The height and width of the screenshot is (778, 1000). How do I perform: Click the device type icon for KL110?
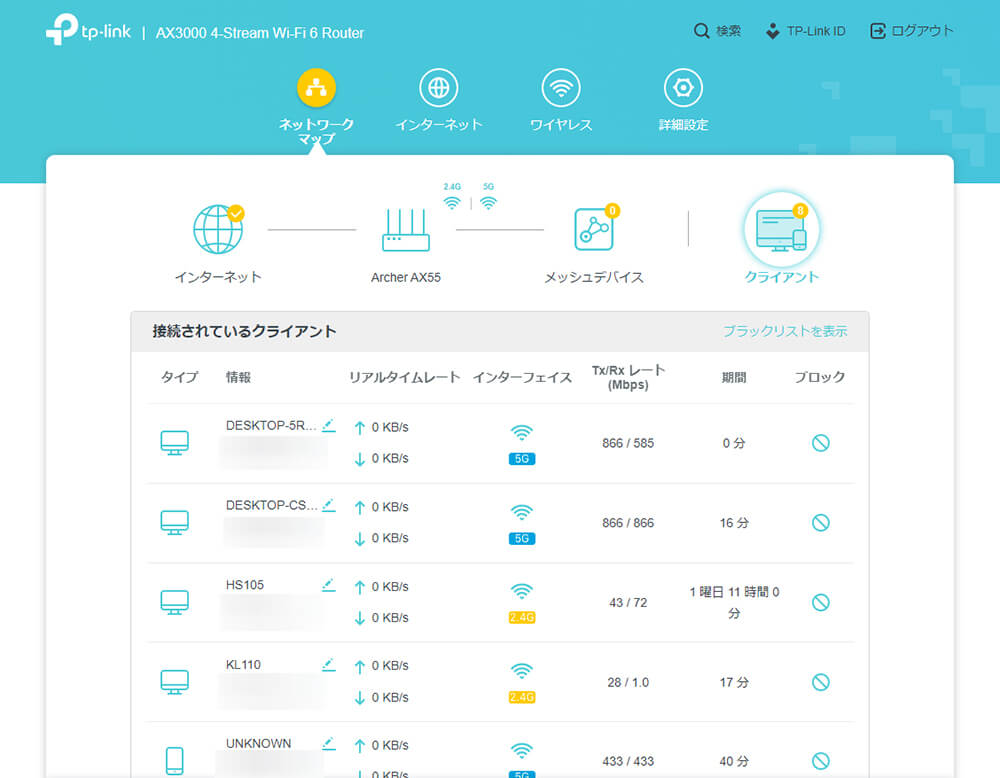coord(175,682)
